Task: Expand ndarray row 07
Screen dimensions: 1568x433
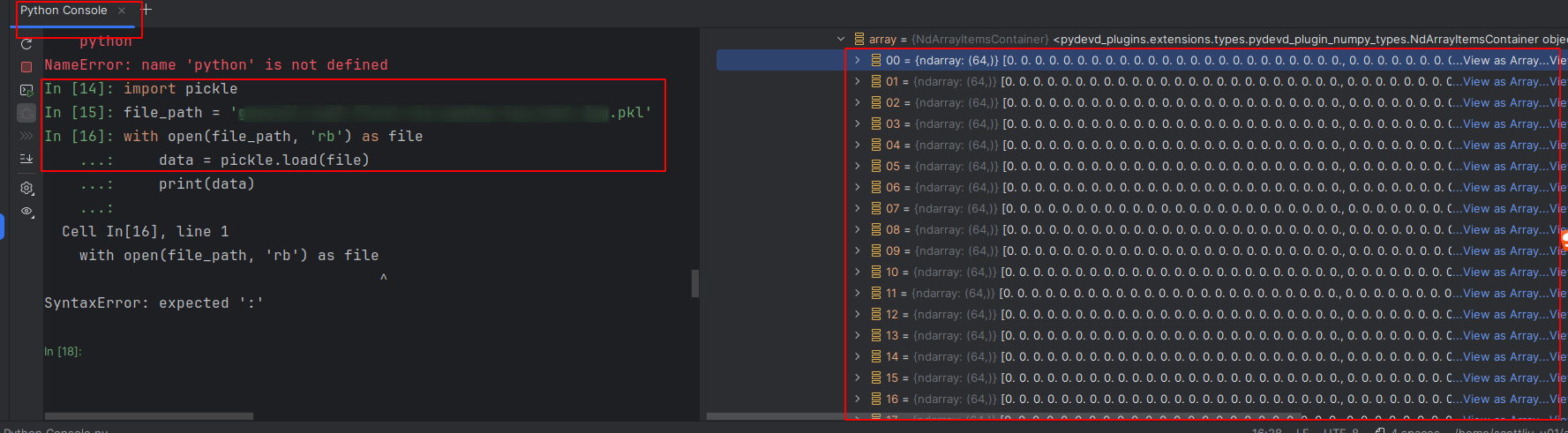Action: coord(857,208)
